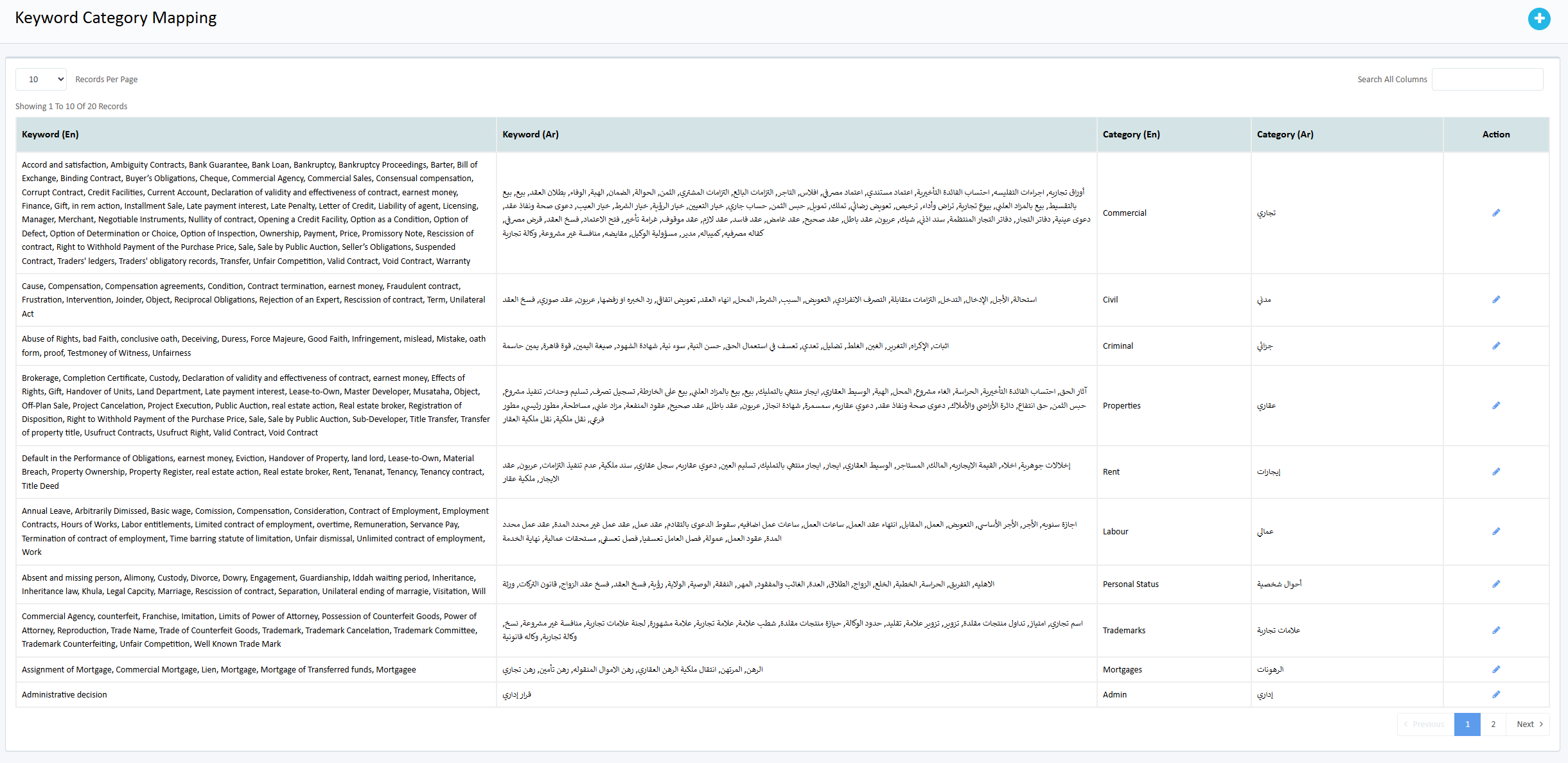Sort by Category (Ar) column header
This screenshot has height=763, width=1568.
1285,134
